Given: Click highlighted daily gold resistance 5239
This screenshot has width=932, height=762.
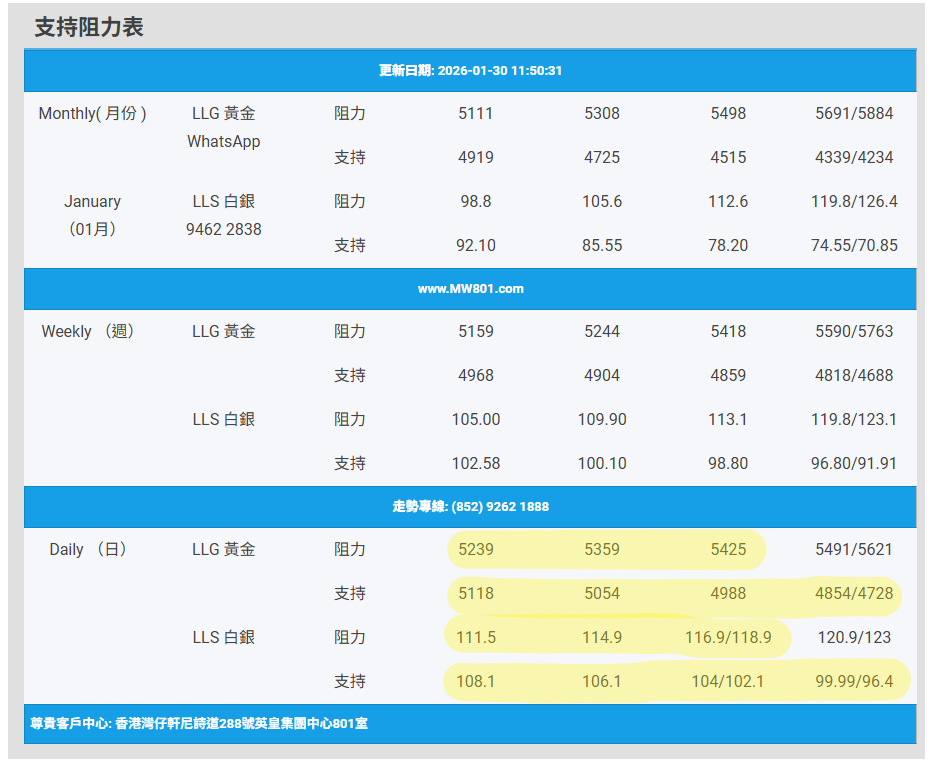Looking at the screenshot, I should point(476,550).
